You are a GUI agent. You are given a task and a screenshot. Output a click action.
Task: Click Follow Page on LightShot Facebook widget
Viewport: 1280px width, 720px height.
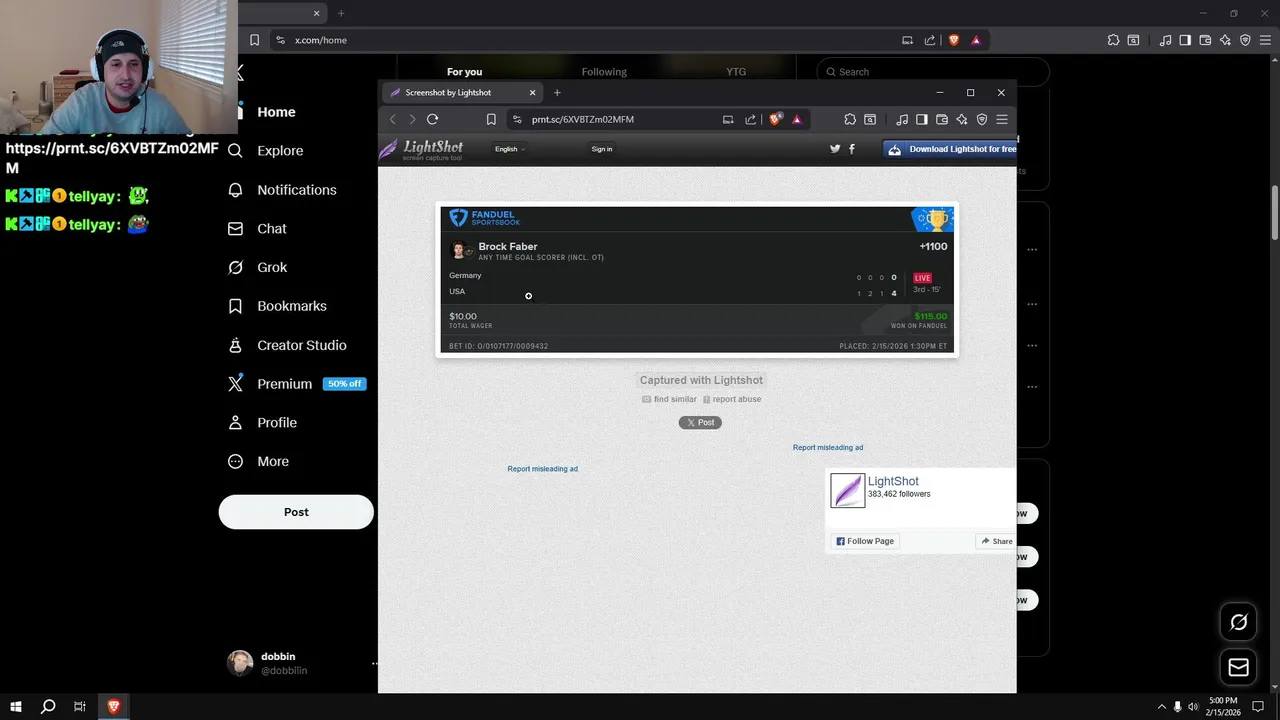click(x=865, y=541)
